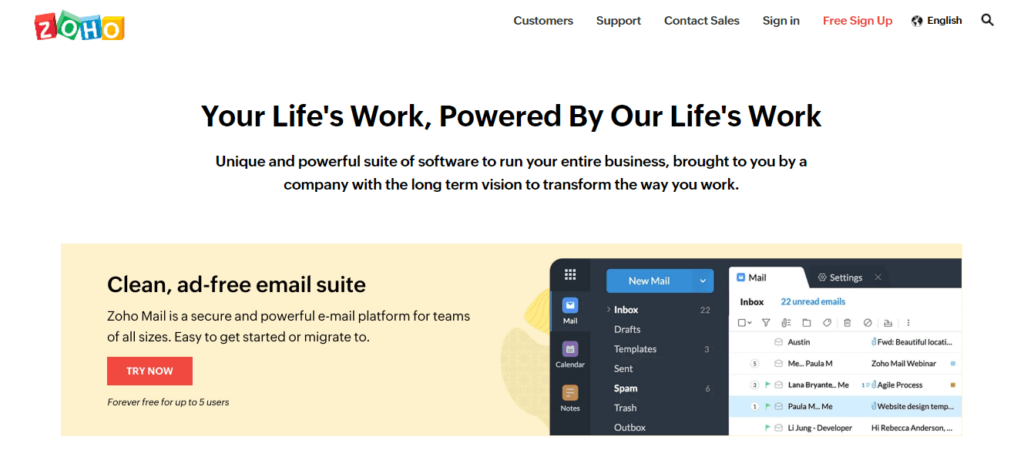Click the tag label icon in mail toolbar
Screen dimensions: 1024x457
pyautogui.click(x=827, y=323)
